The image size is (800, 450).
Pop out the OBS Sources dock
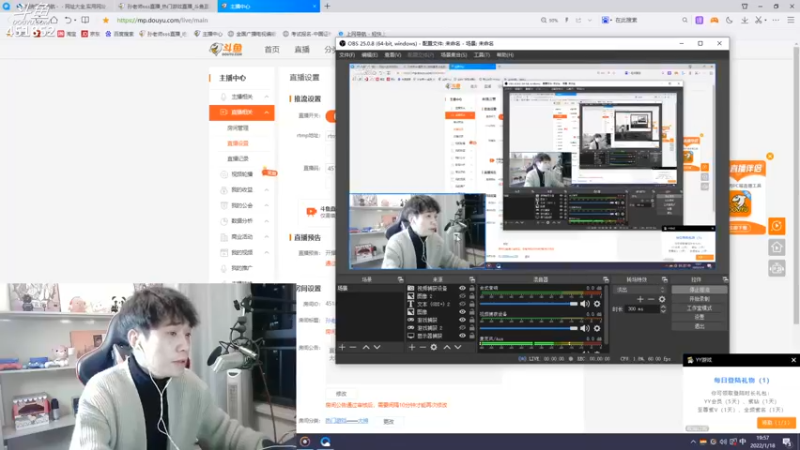[472, 280]
